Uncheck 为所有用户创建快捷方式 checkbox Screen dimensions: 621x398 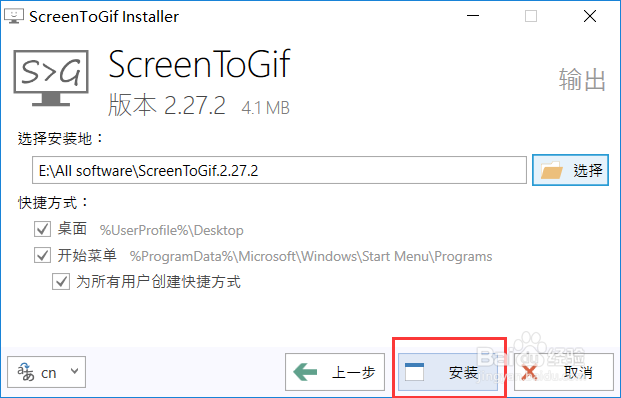pos(61,282)
